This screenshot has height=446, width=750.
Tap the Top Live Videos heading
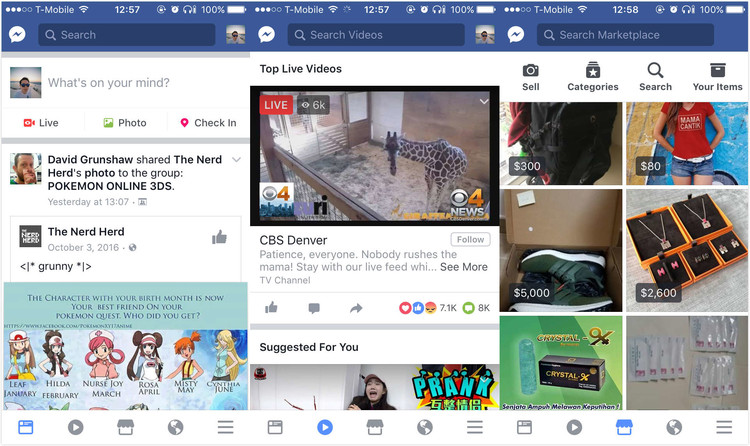point(300,69)
